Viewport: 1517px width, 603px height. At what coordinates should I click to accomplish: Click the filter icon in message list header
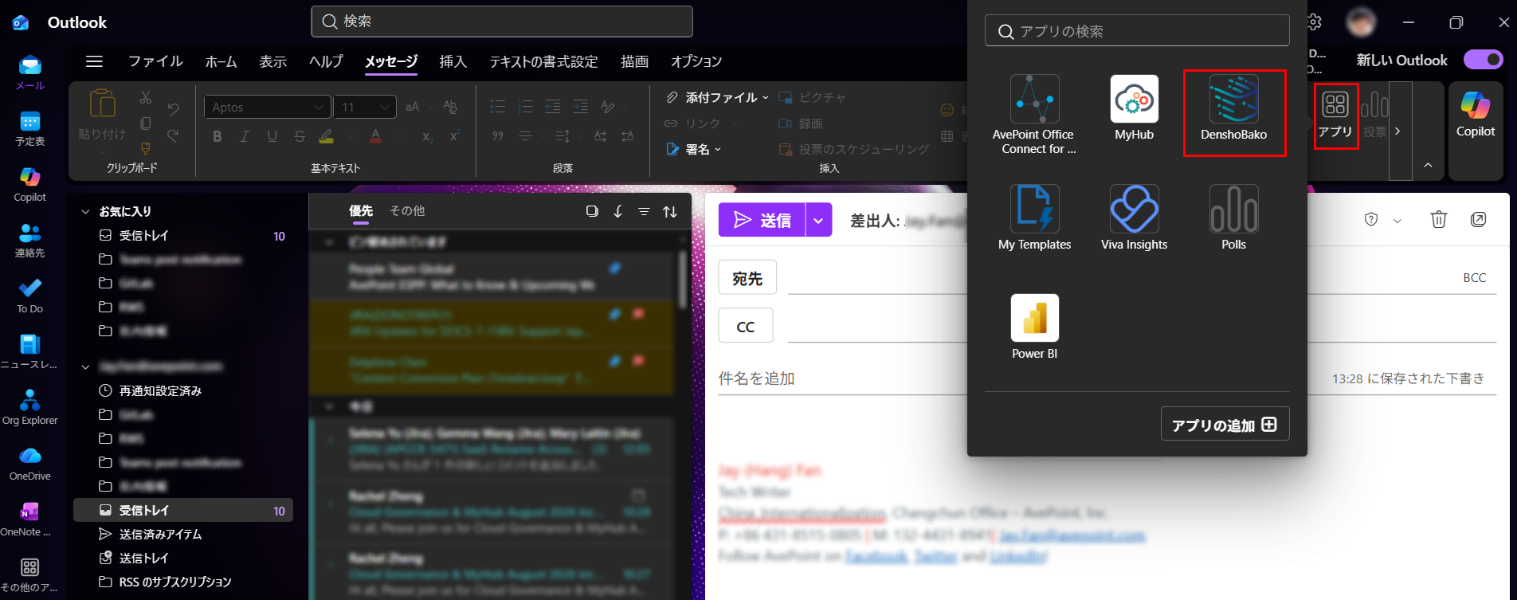click(644, 211)
